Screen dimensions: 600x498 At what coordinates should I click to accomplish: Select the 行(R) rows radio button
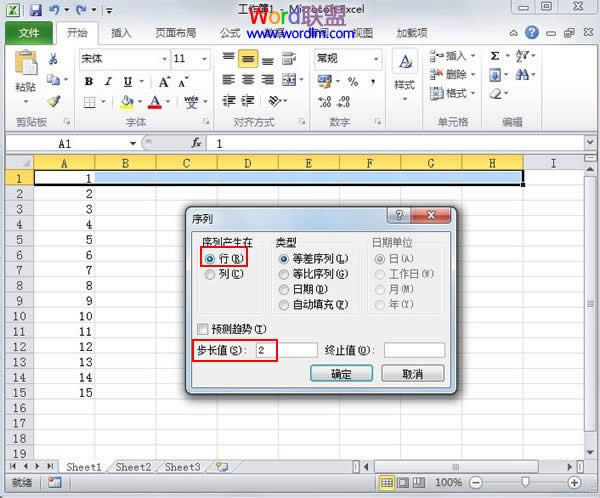pos(209,259)
